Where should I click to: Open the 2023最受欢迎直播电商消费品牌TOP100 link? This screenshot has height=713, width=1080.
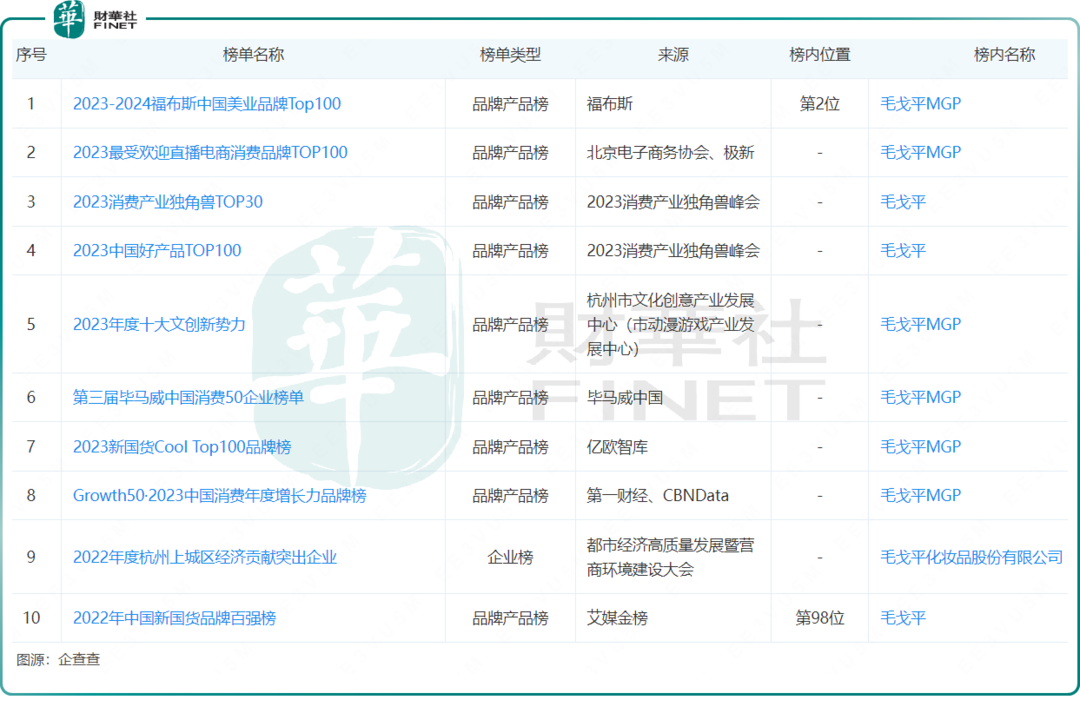click(x=210, y=153)
